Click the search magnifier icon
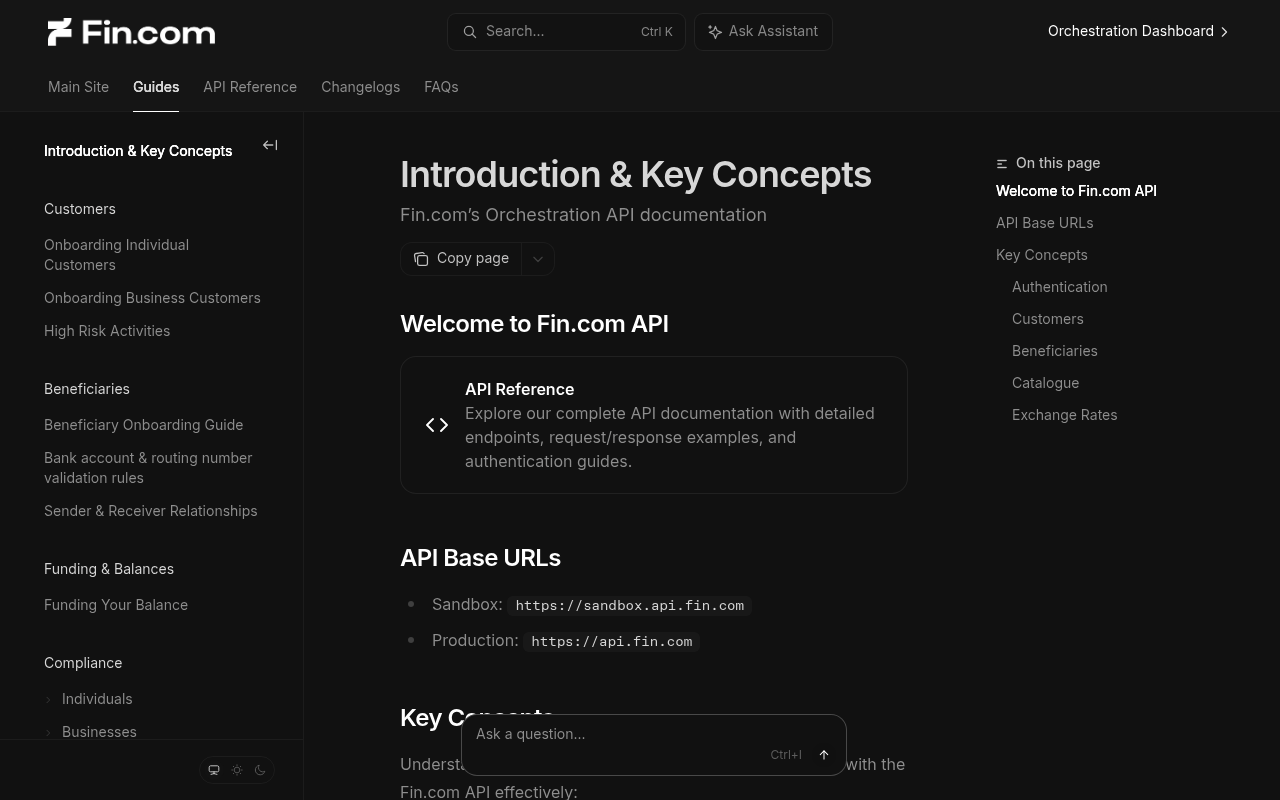Screen dimensions: 1280x800 469,32
